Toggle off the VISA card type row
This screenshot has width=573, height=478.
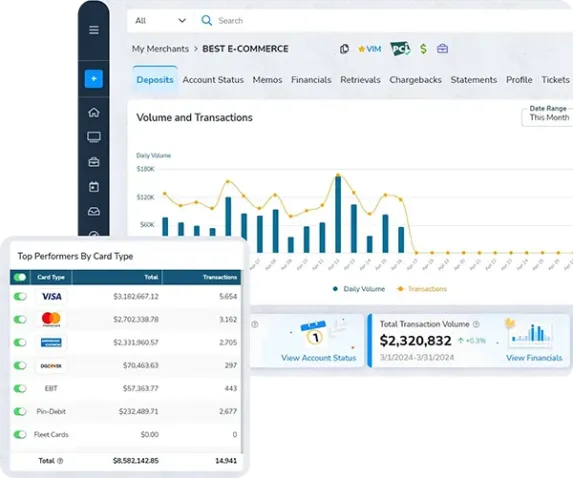(x=20, y=296)
